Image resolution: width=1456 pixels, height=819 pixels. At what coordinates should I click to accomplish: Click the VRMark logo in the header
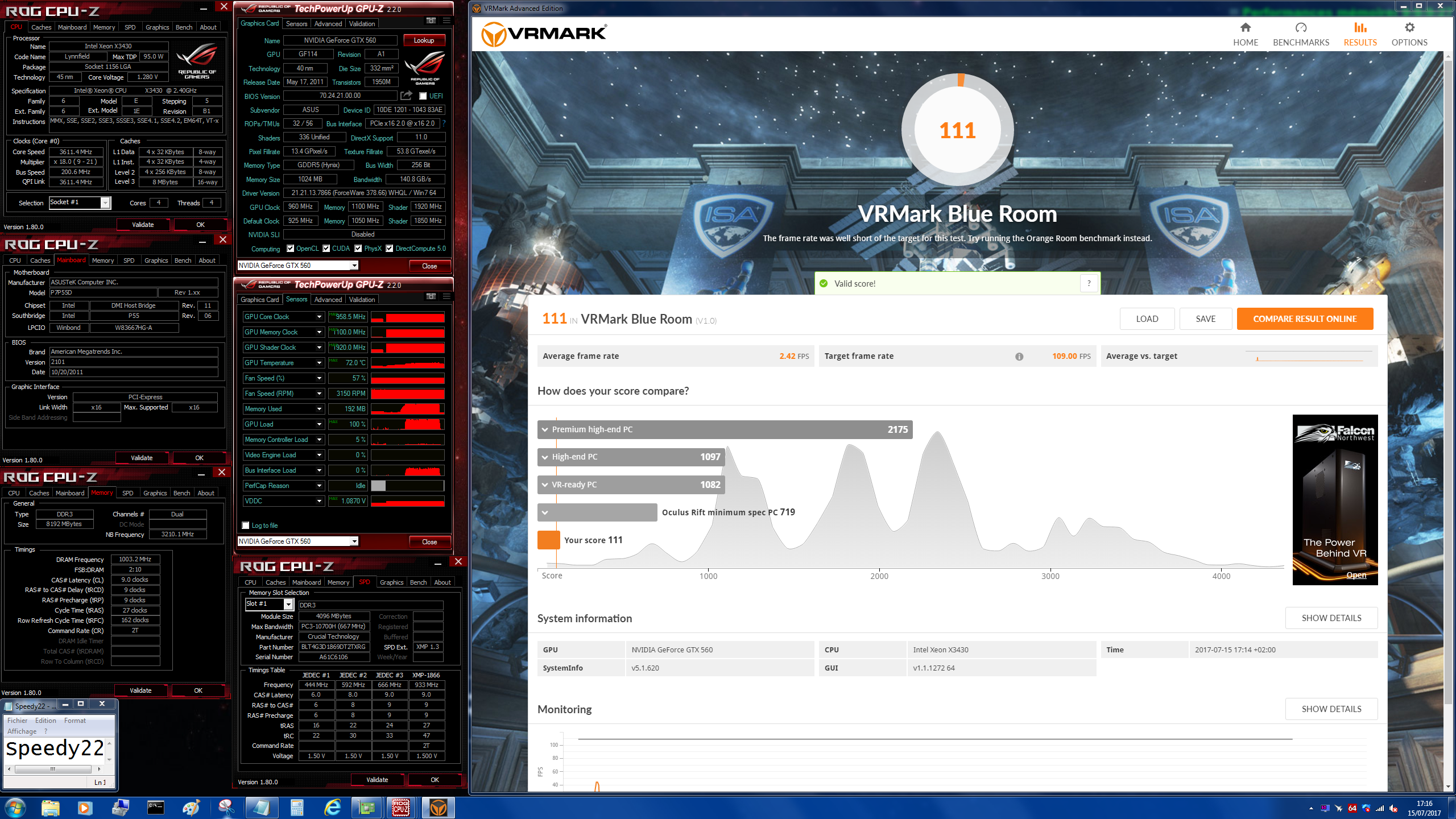pos(544,34)
